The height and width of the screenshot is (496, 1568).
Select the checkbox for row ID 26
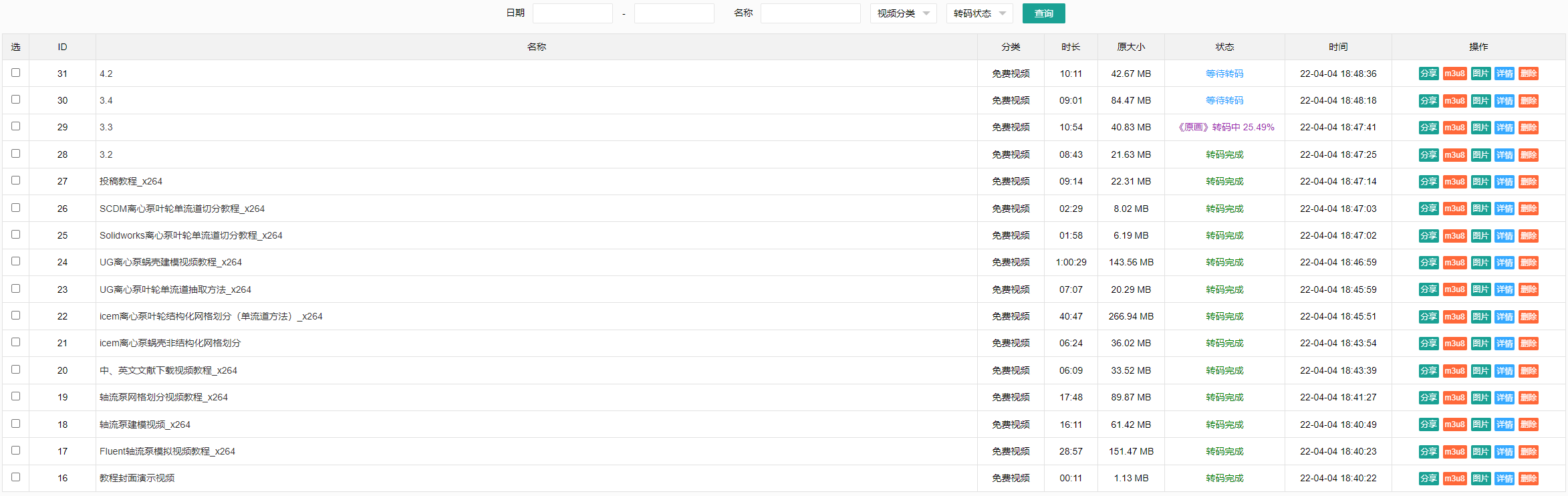tap(16, 208)
